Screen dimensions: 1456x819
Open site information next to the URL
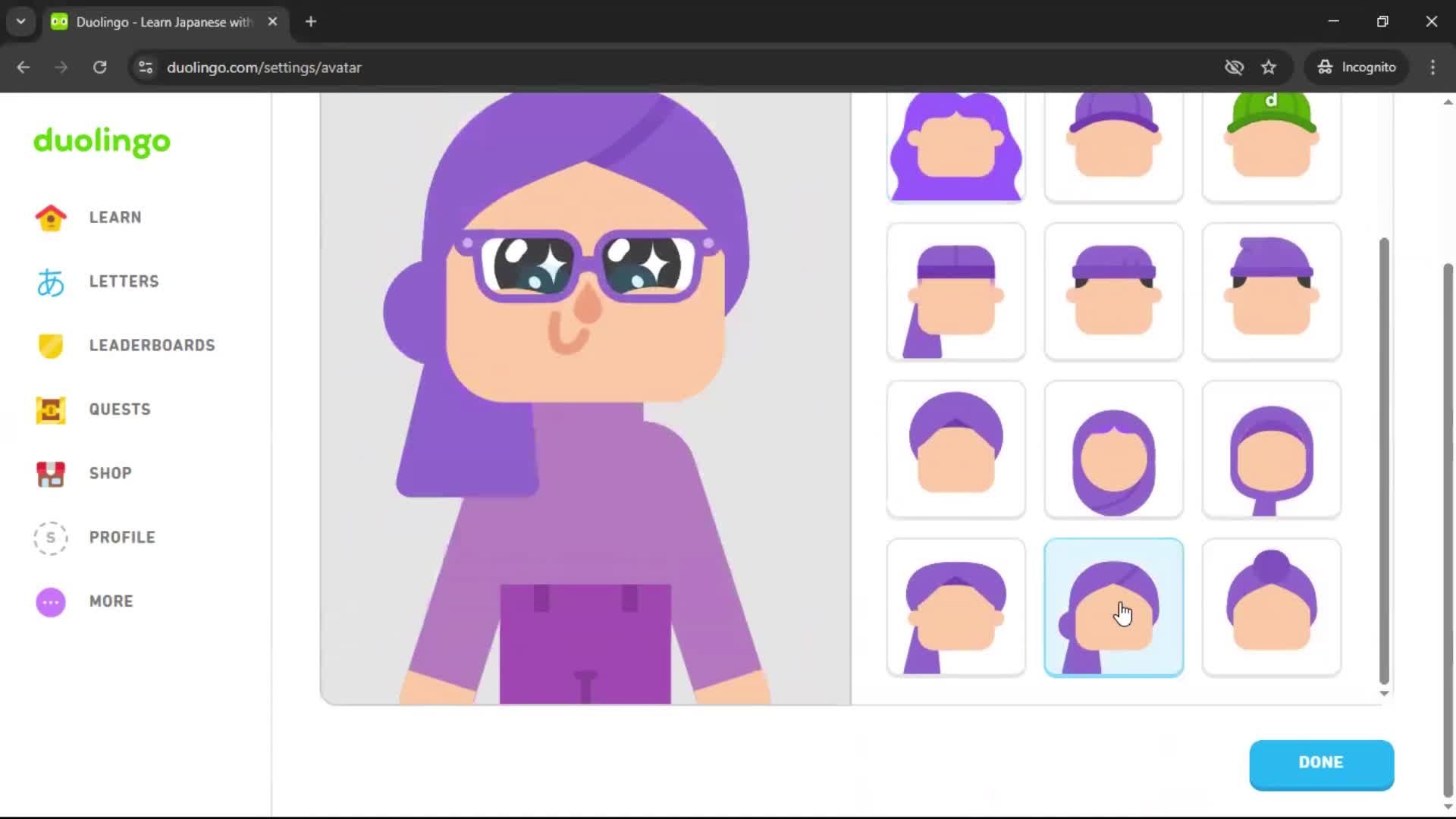pyautogui.click(x=145, y=67)
